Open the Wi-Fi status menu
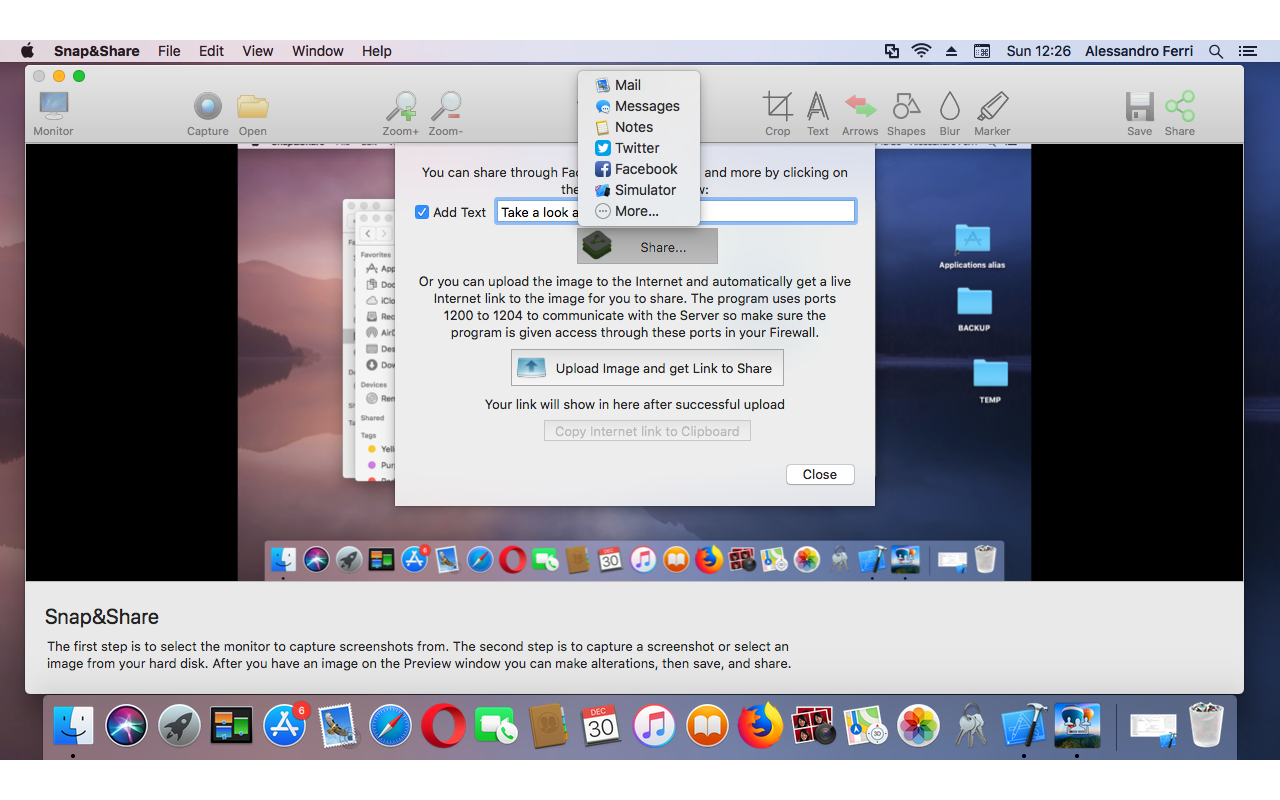 point(921,51)
